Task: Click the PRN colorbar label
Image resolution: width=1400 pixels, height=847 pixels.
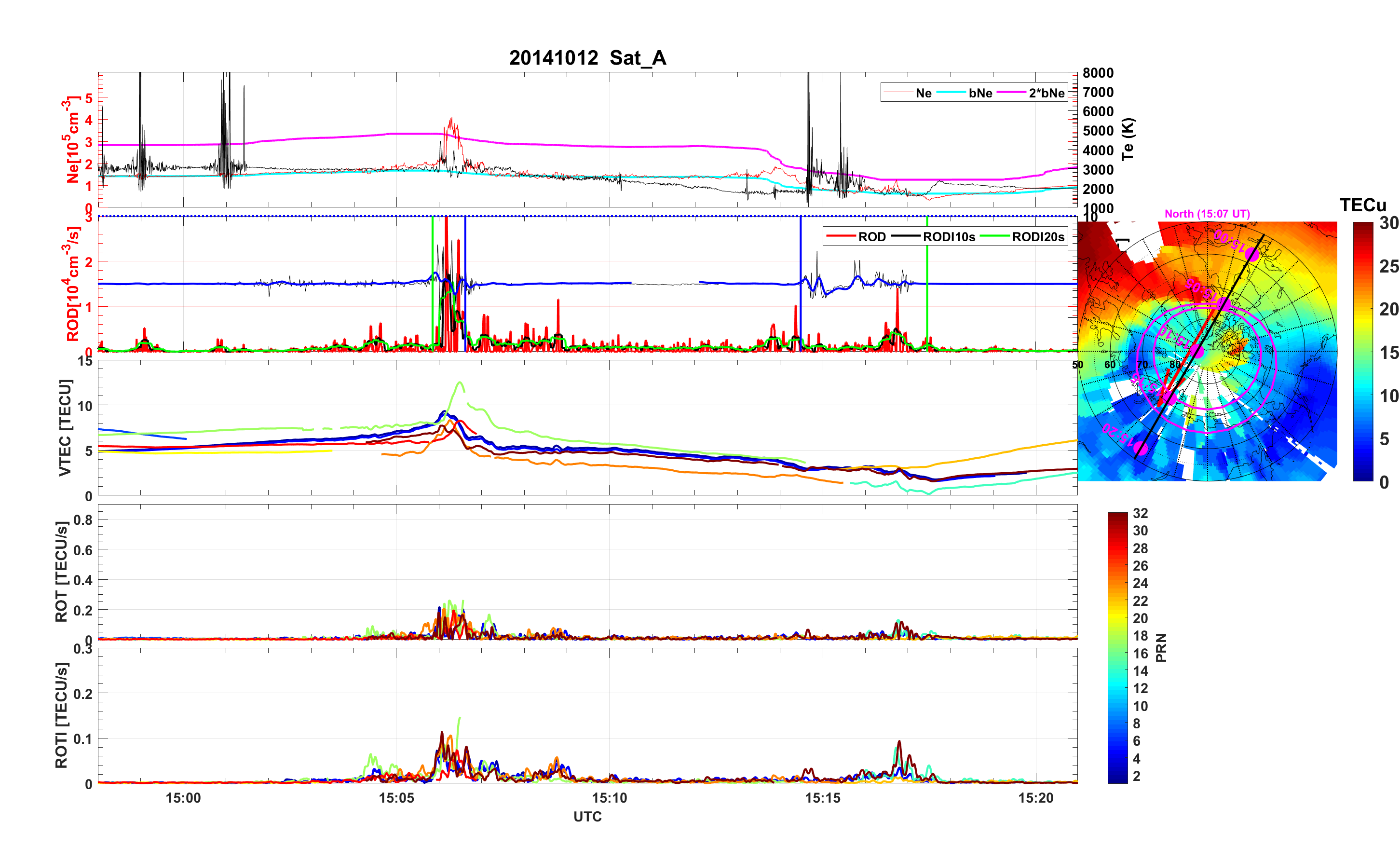Action: point(1161,647)
